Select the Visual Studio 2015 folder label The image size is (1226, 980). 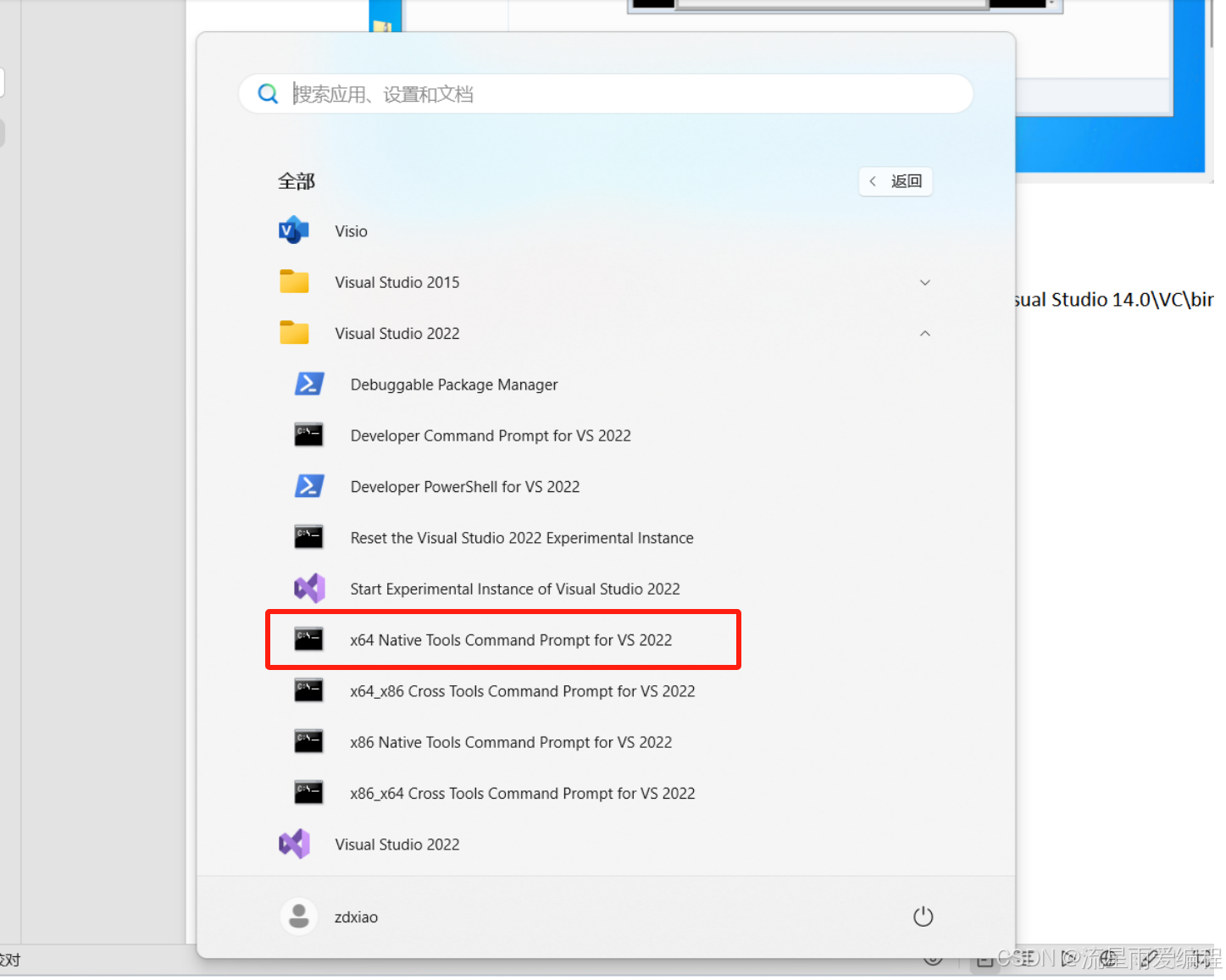pos(397,282)
